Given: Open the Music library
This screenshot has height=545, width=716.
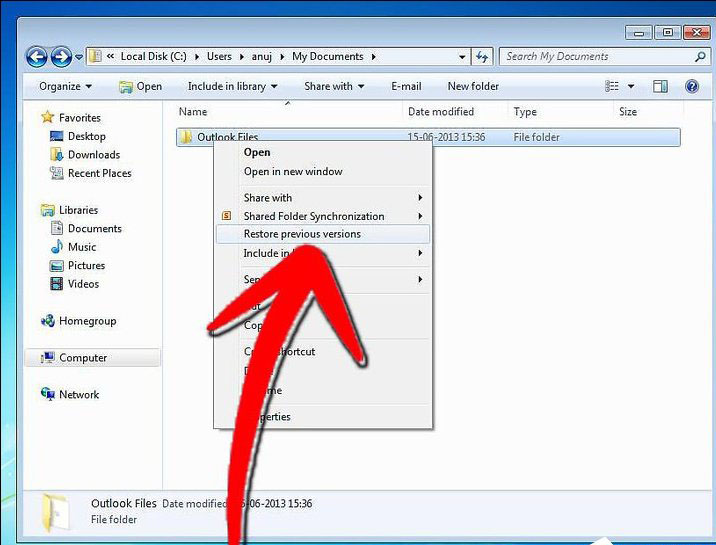Looking at the screenshot, I should point(82,247).
